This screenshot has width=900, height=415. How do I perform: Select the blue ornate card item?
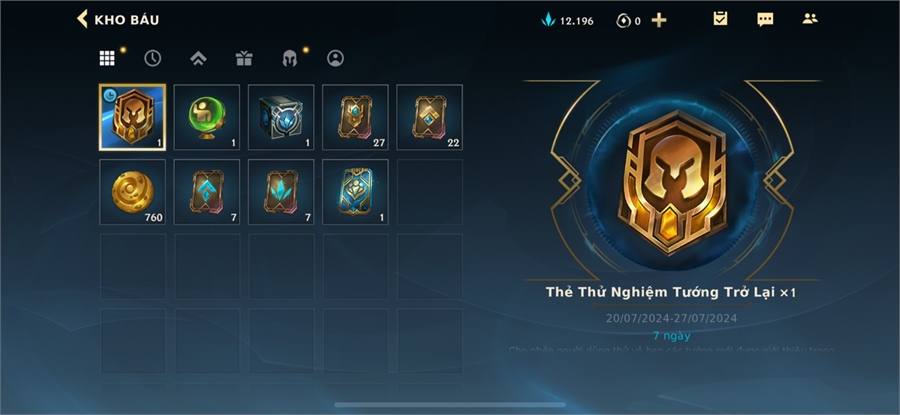tap(355, 192)
